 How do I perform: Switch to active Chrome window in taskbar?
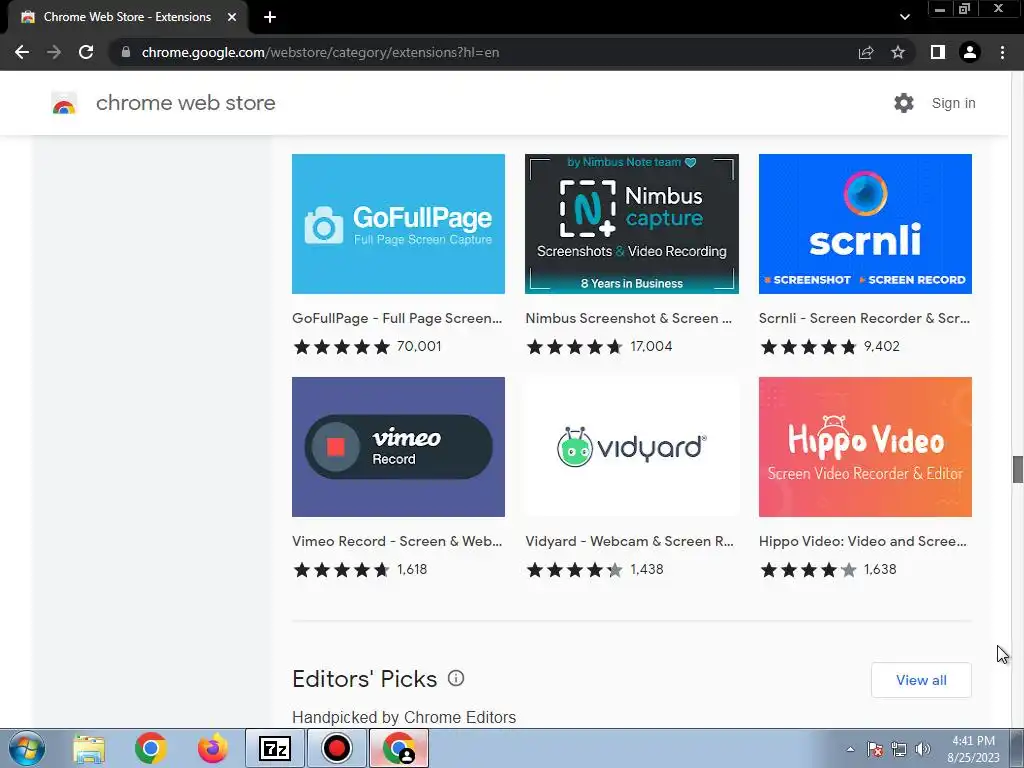[x=399, y=748]
